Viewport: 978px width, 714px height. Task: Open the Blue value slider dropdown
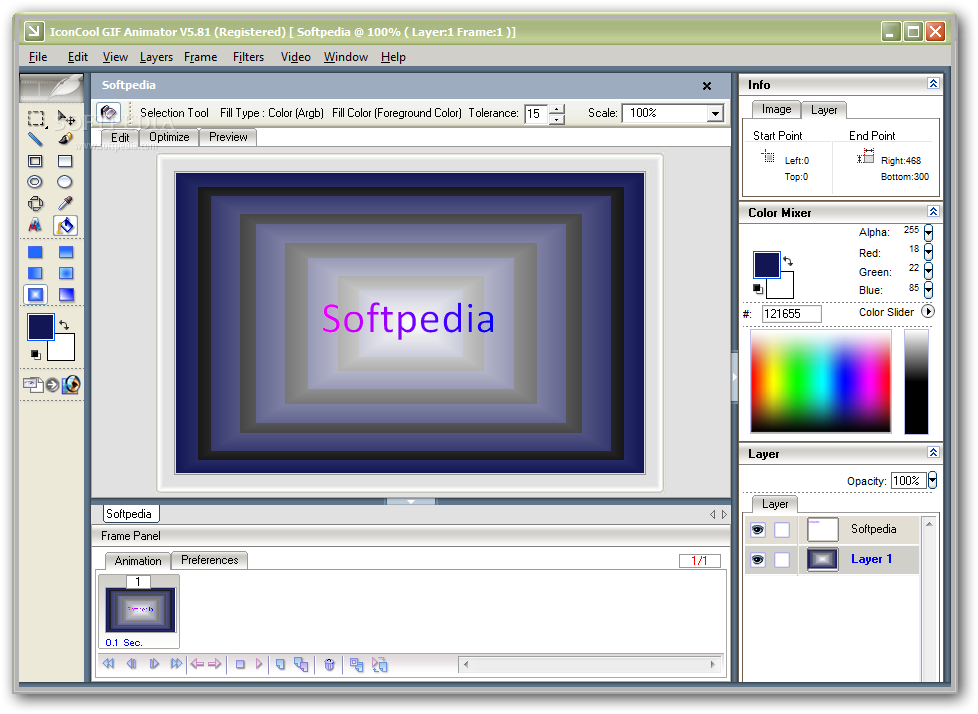pos(929,290)
